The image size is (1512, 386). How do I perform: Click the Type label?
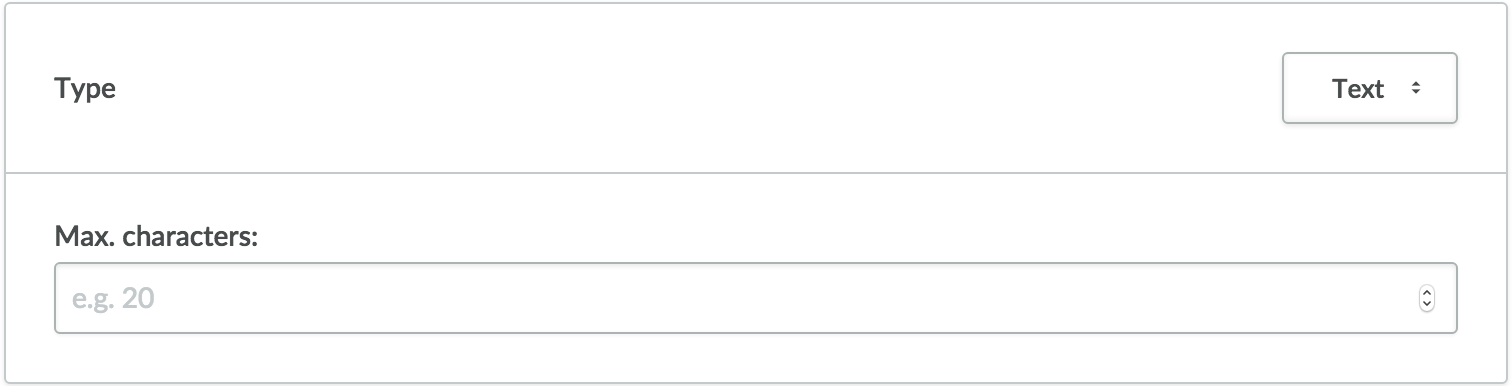85,89
